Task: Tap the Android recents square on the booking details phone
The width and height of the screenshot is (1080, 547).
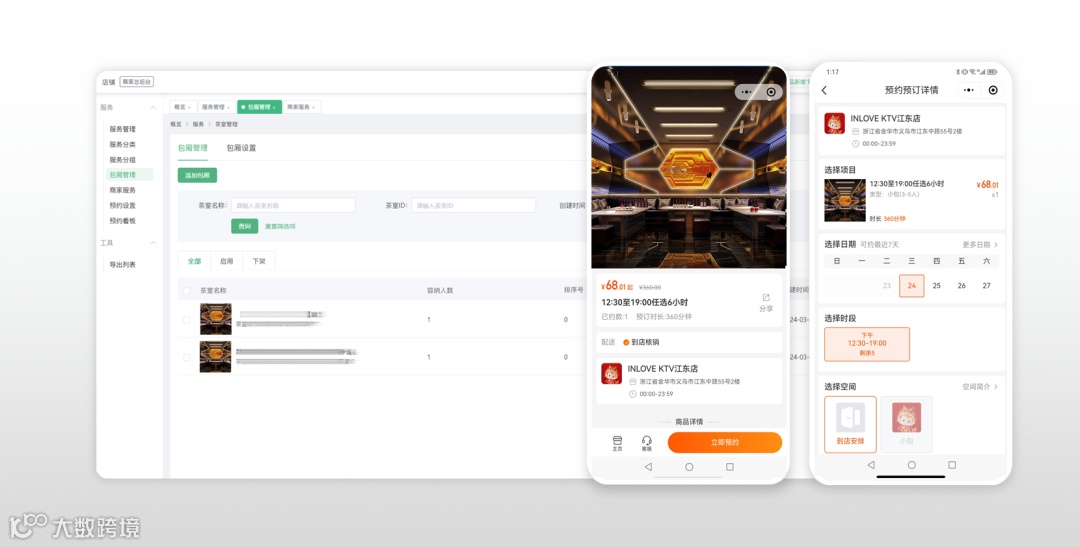Action: [952, 465]
